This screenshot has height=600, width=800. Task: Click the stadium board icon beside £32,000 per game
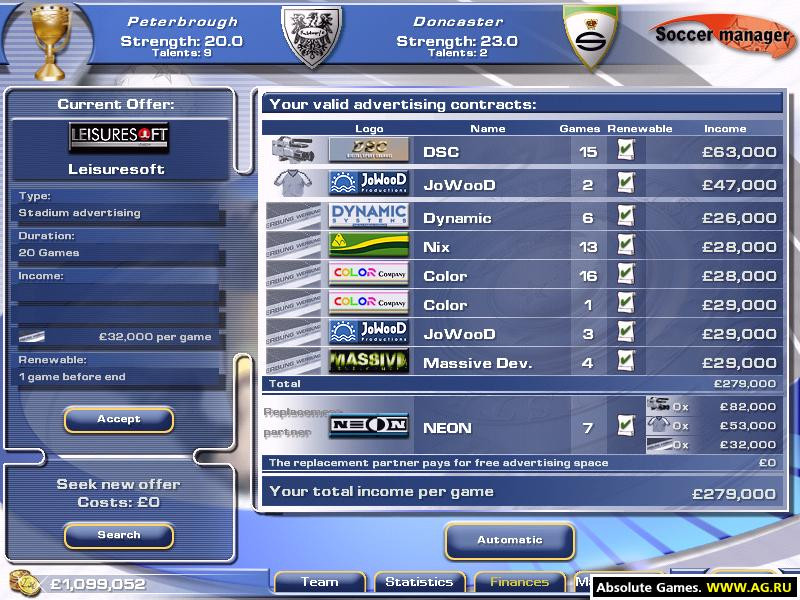click(x=32, y=336)
